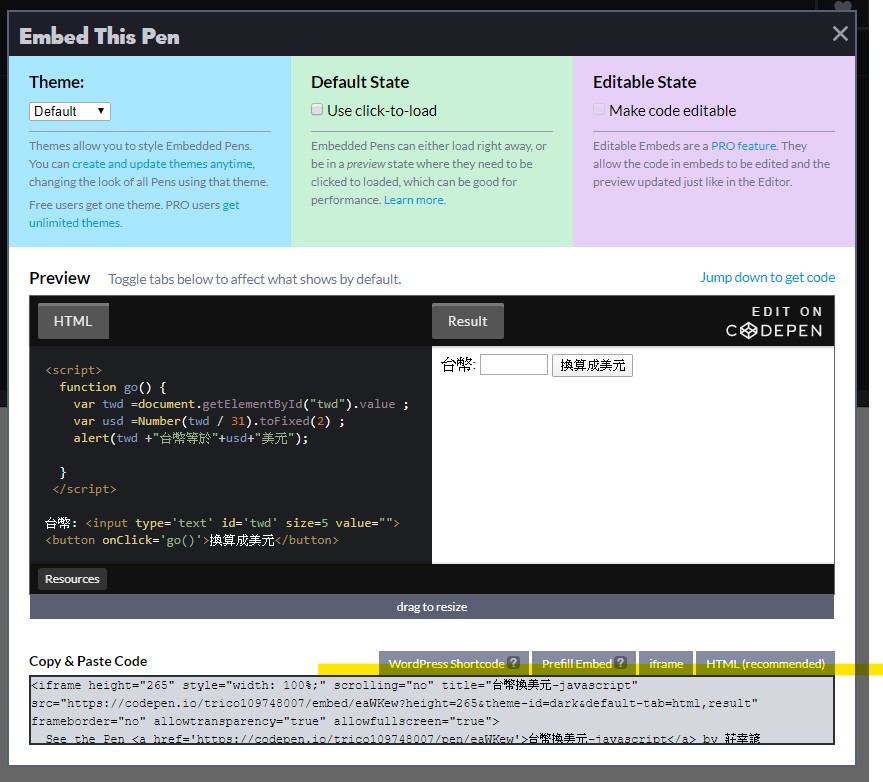Open the Theme dropdown showing Default

coord(70,111)
